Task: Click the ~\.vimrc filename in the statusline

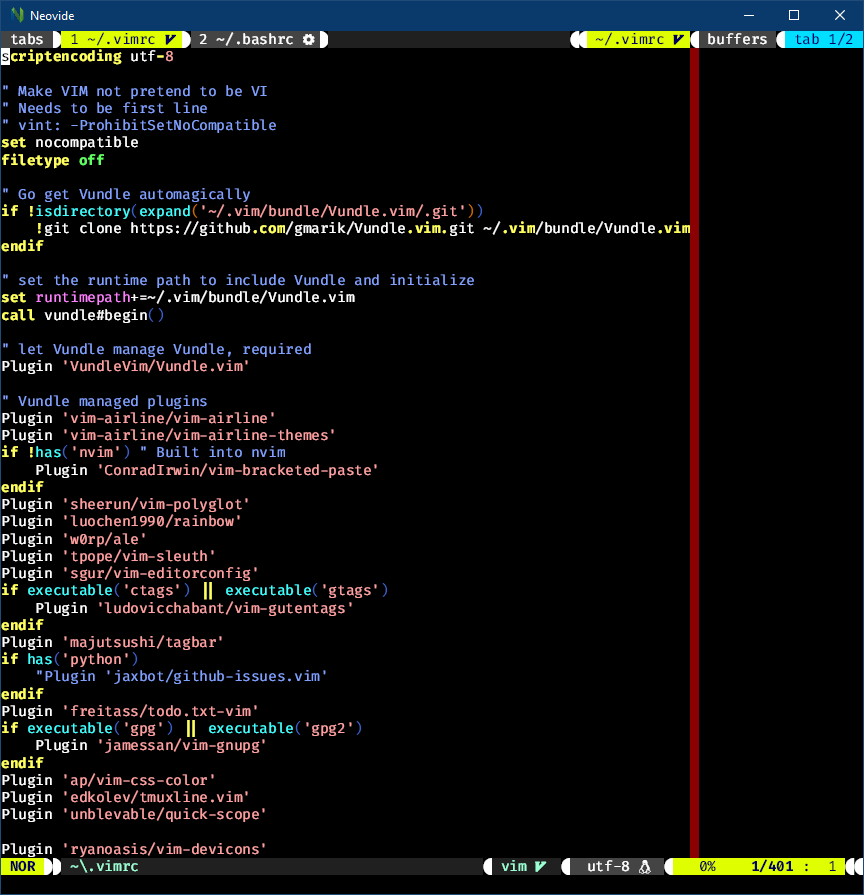Action: 104,866
